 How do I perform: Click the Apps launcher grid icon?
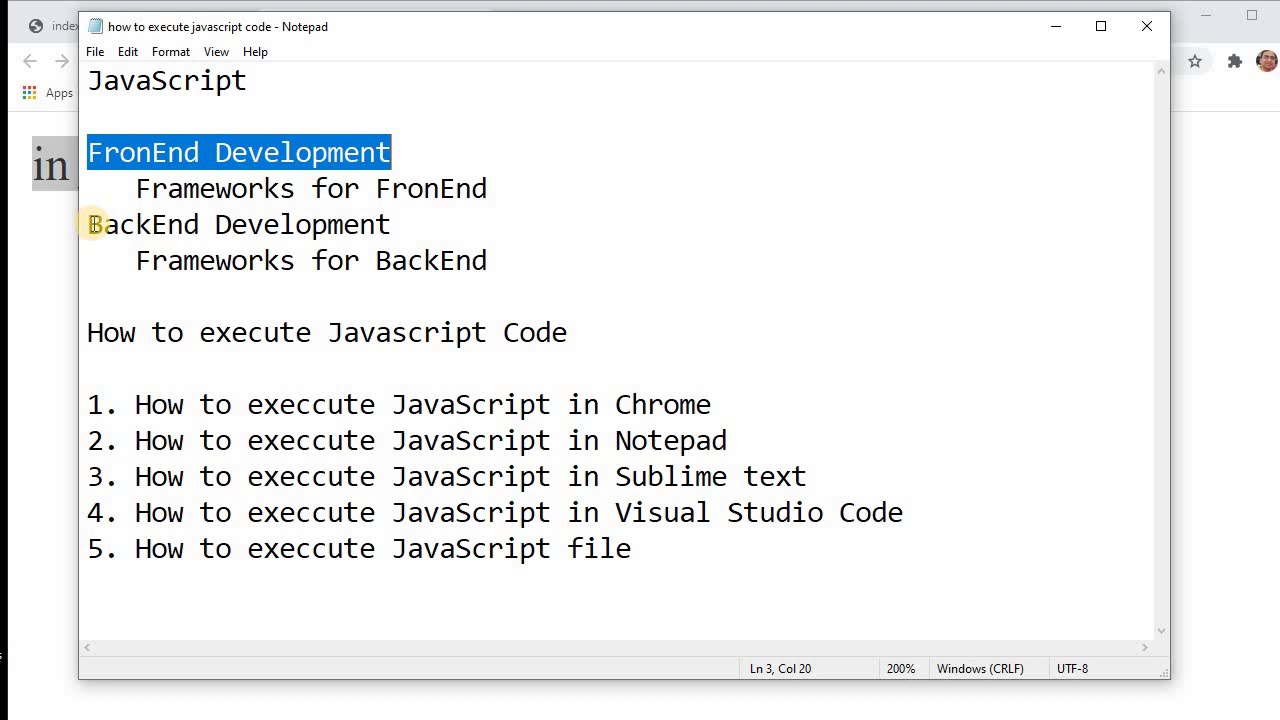(x=29, y=92)
